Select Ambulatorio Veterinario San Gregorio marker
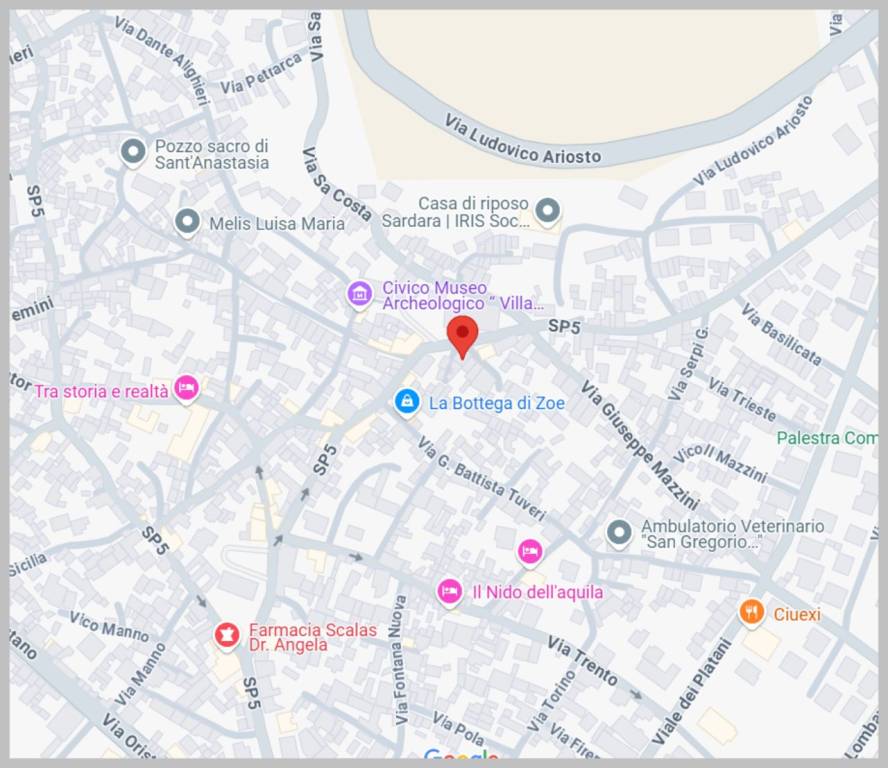 619,534
